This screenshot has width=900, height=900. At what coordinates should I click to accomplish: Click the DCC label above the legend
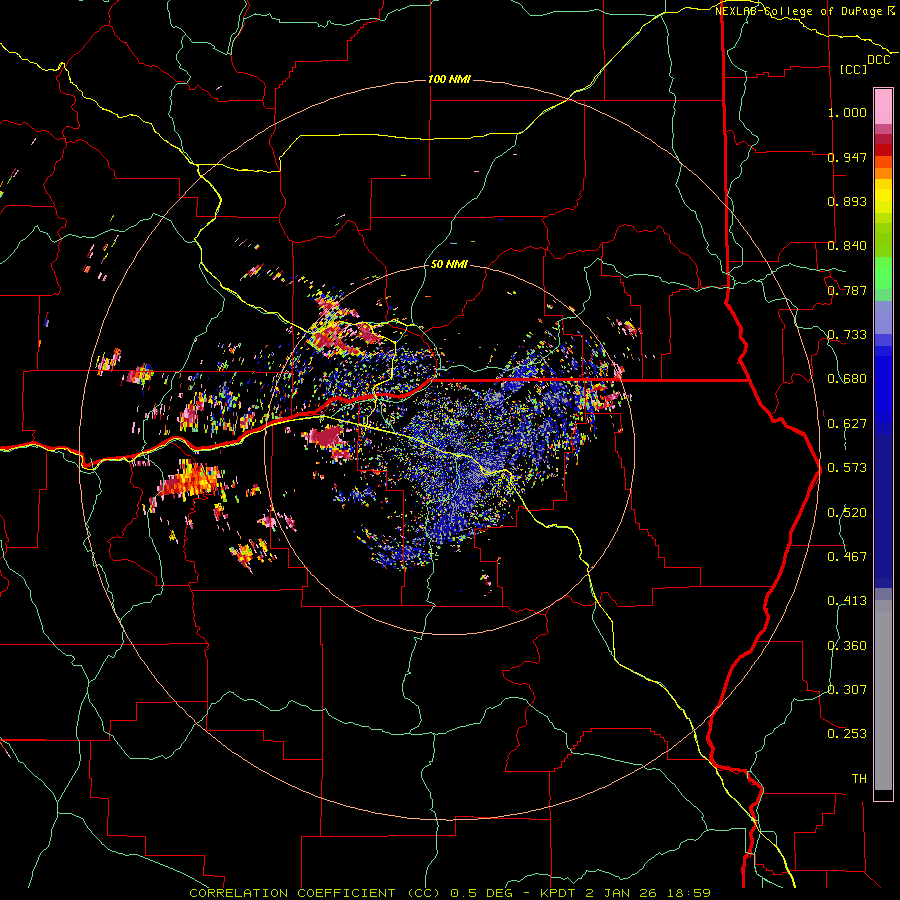coord(879,60)
